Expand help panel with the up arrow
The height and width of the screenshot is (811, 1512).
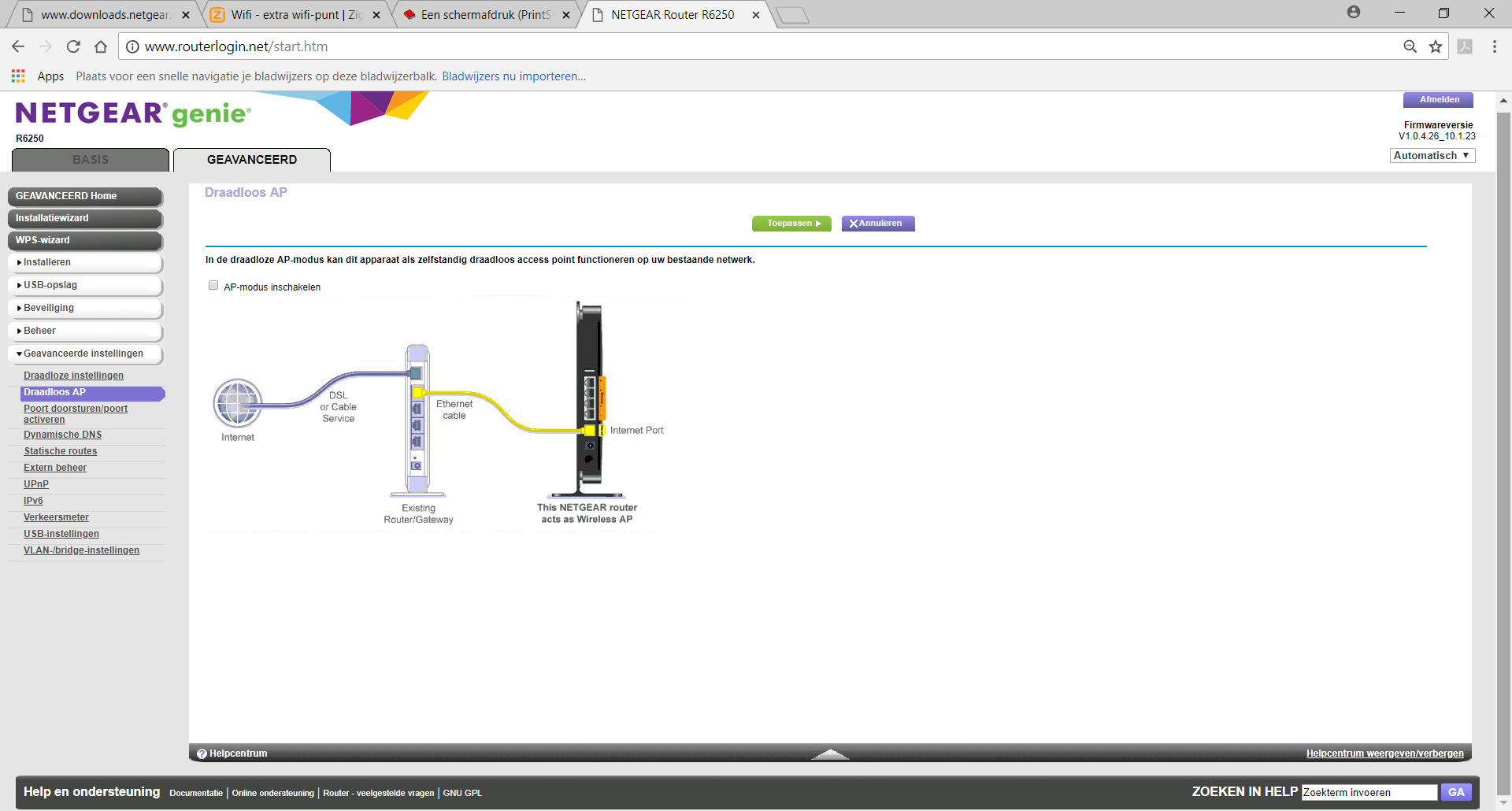pyautogui.click(x=830, y=754)
